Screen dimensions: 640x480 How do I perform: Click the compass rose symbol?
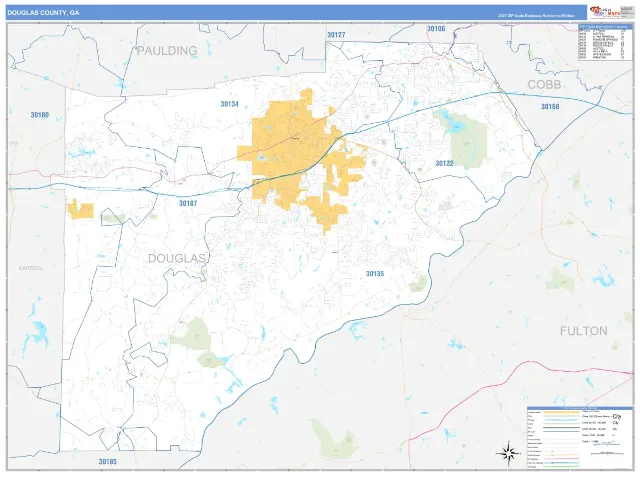click(508, 453)
